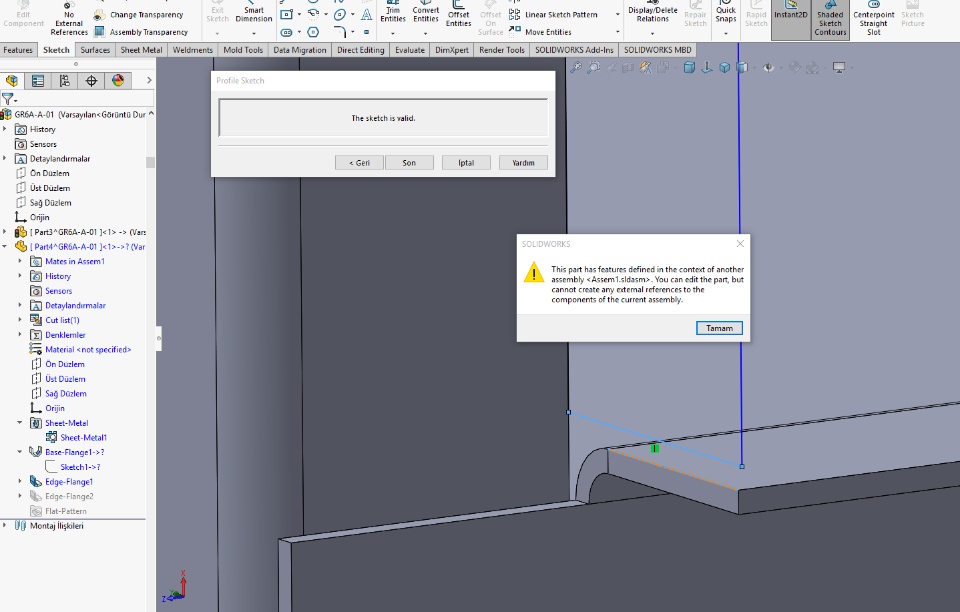Viewport: 960px width, 612px height.
Task: Select the Polygon sketch tool
Action: (313, 32)
